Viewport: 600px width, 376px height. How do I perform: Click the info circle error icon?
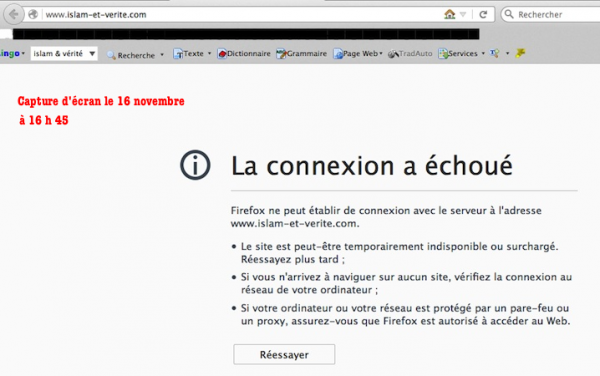coord(195,165)
